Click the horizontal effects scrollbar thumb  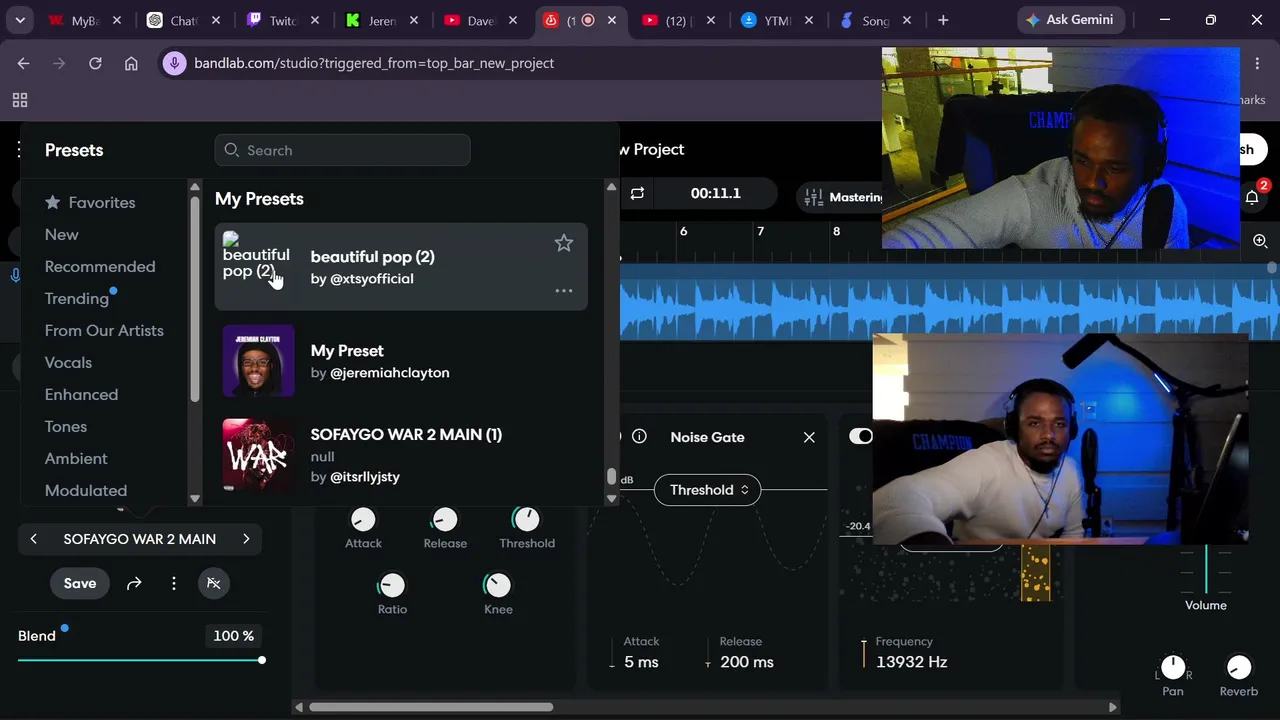(x=431, y=707)
